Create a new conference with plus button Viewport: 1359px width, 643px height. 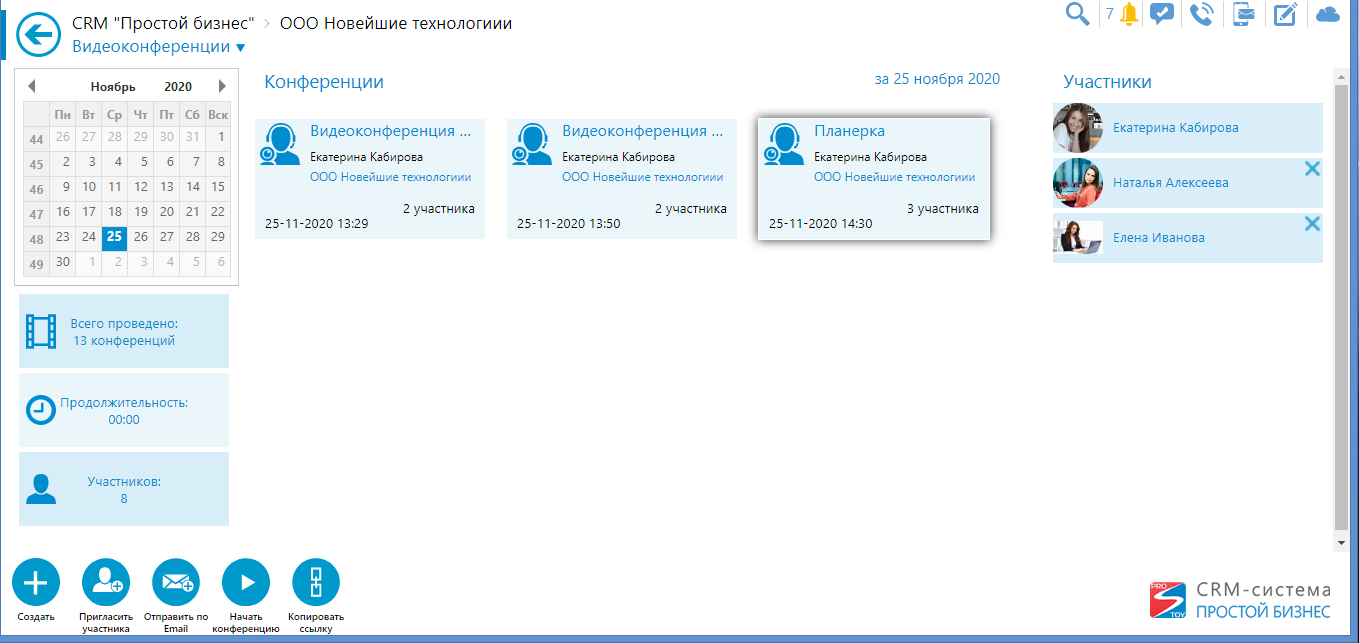pos(36,582)
